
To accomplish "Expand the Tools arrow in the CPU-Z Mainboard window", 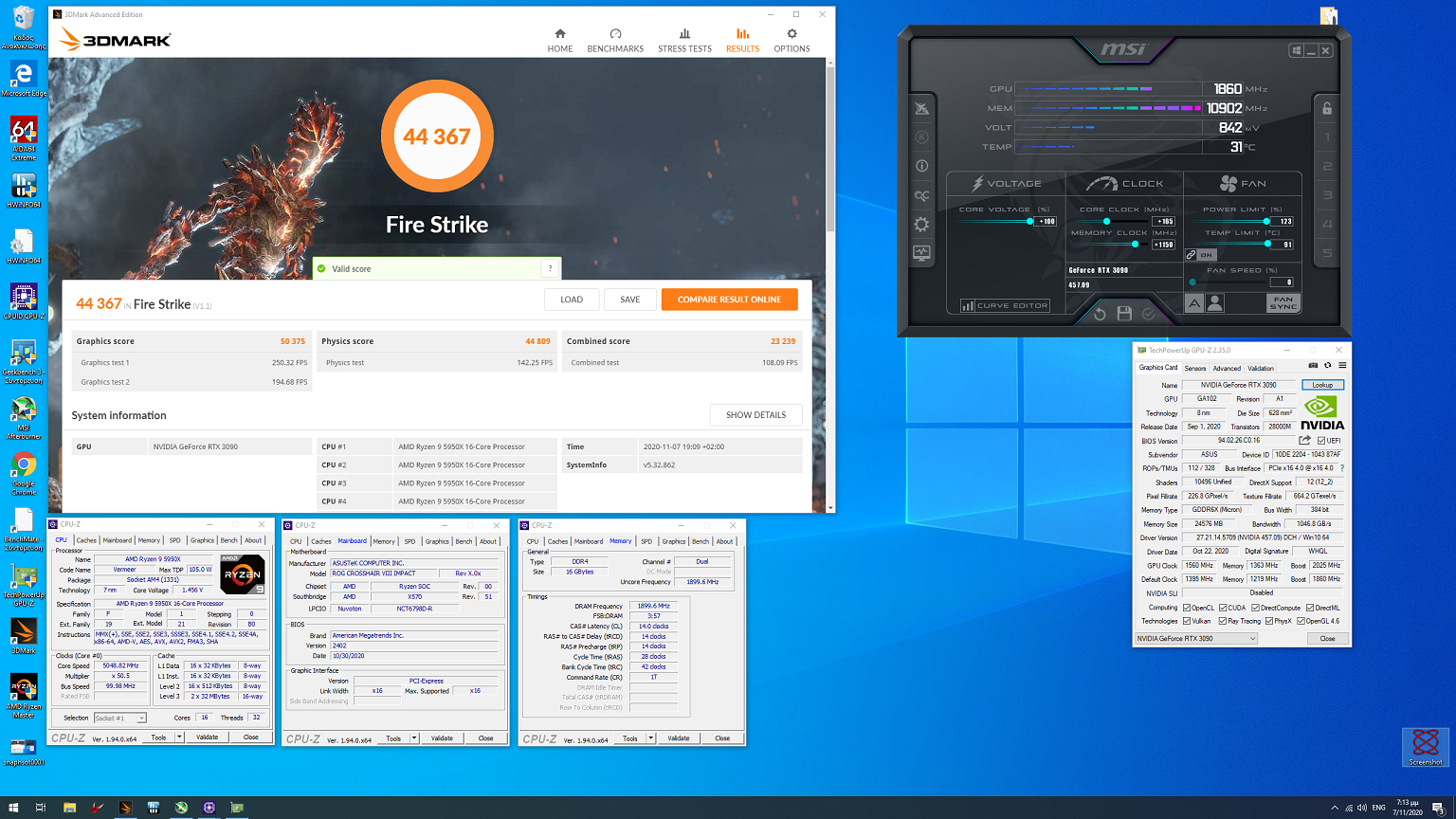I will (x=414, y=737).
